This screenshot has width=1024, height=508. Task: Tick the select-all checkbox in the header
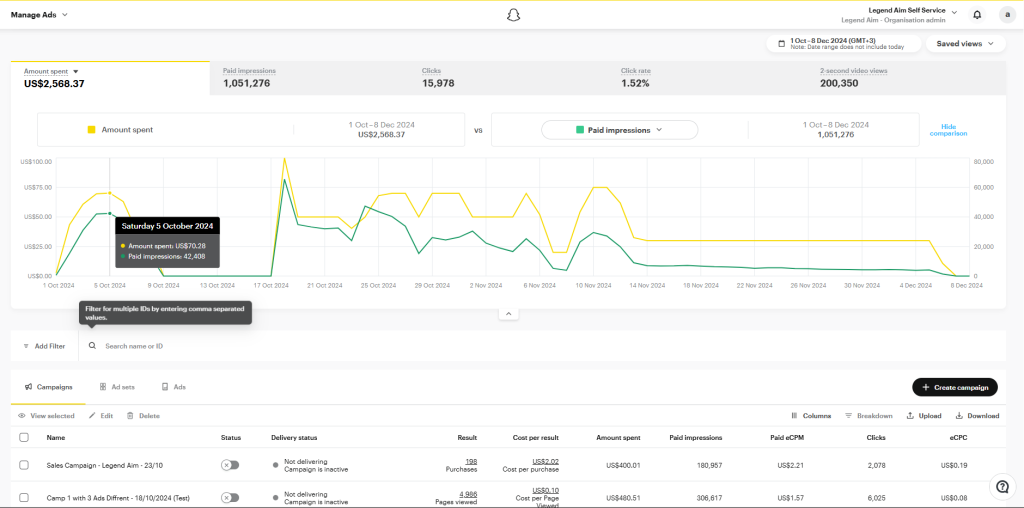point(24,437)
